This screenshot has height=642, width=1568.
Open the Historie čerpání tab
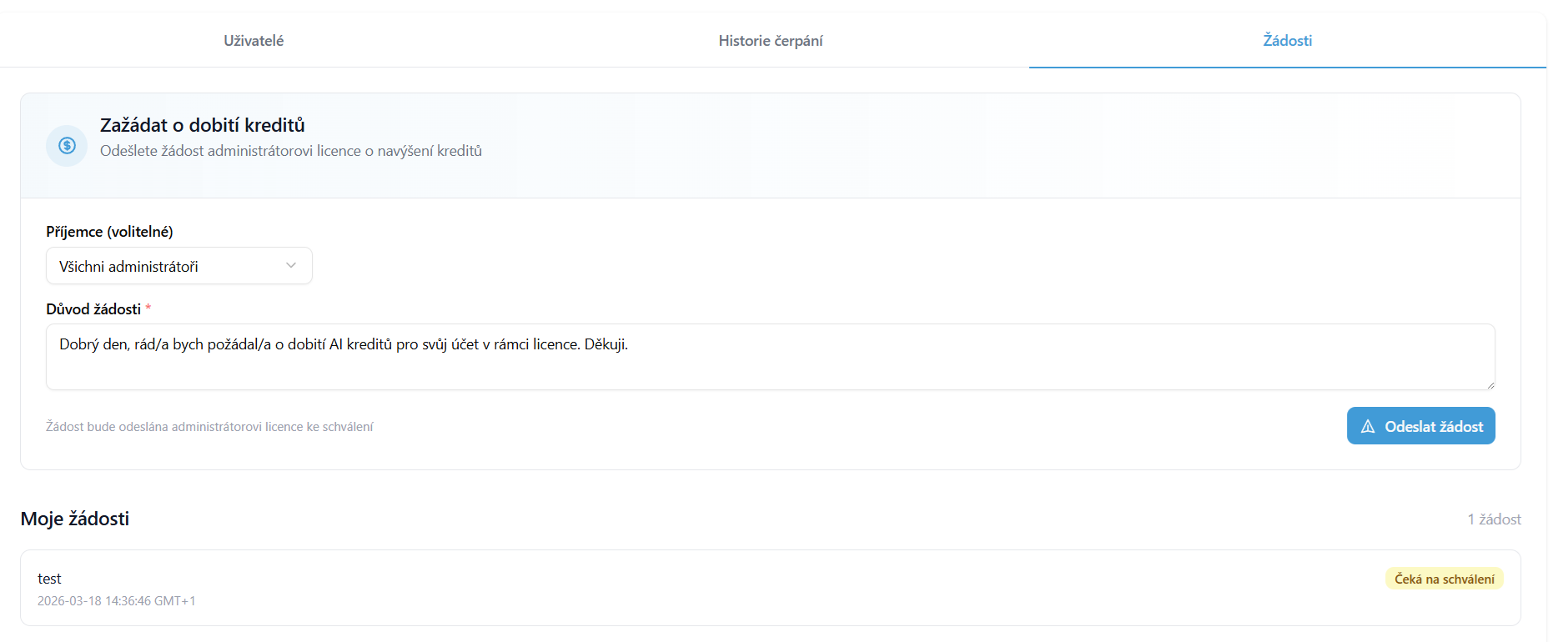coord(770,41)
